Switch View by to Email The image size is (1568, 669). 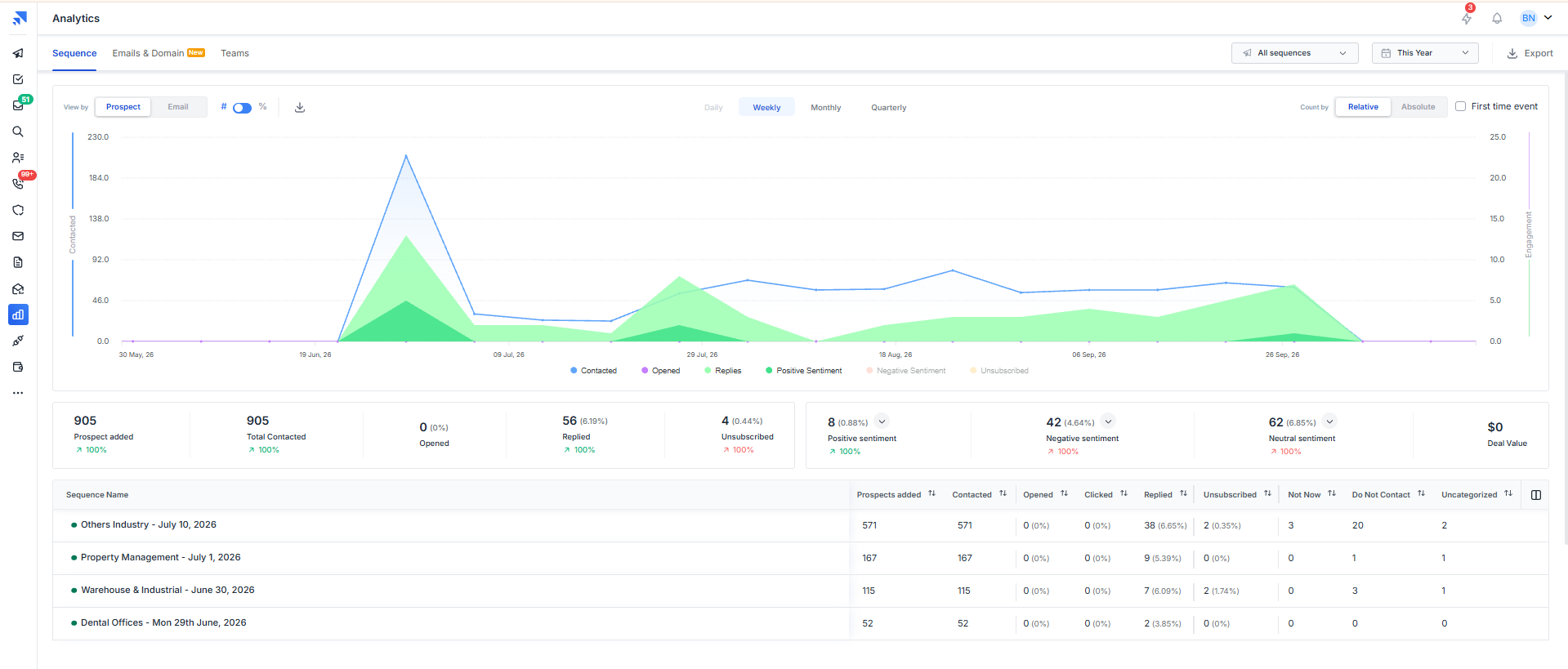click(x=178, y=107)
